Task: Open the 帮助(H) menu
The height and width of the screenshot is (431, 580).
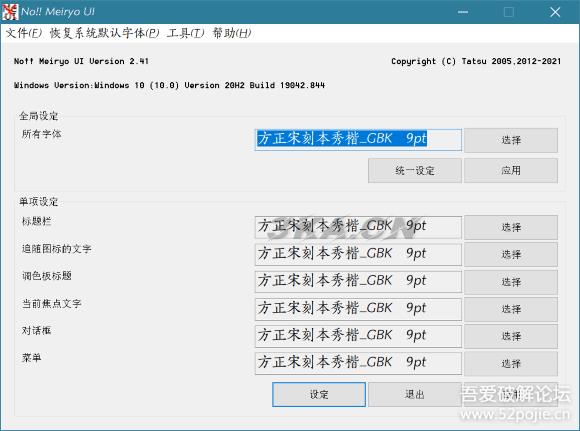Action: click(x=232, y=33)
